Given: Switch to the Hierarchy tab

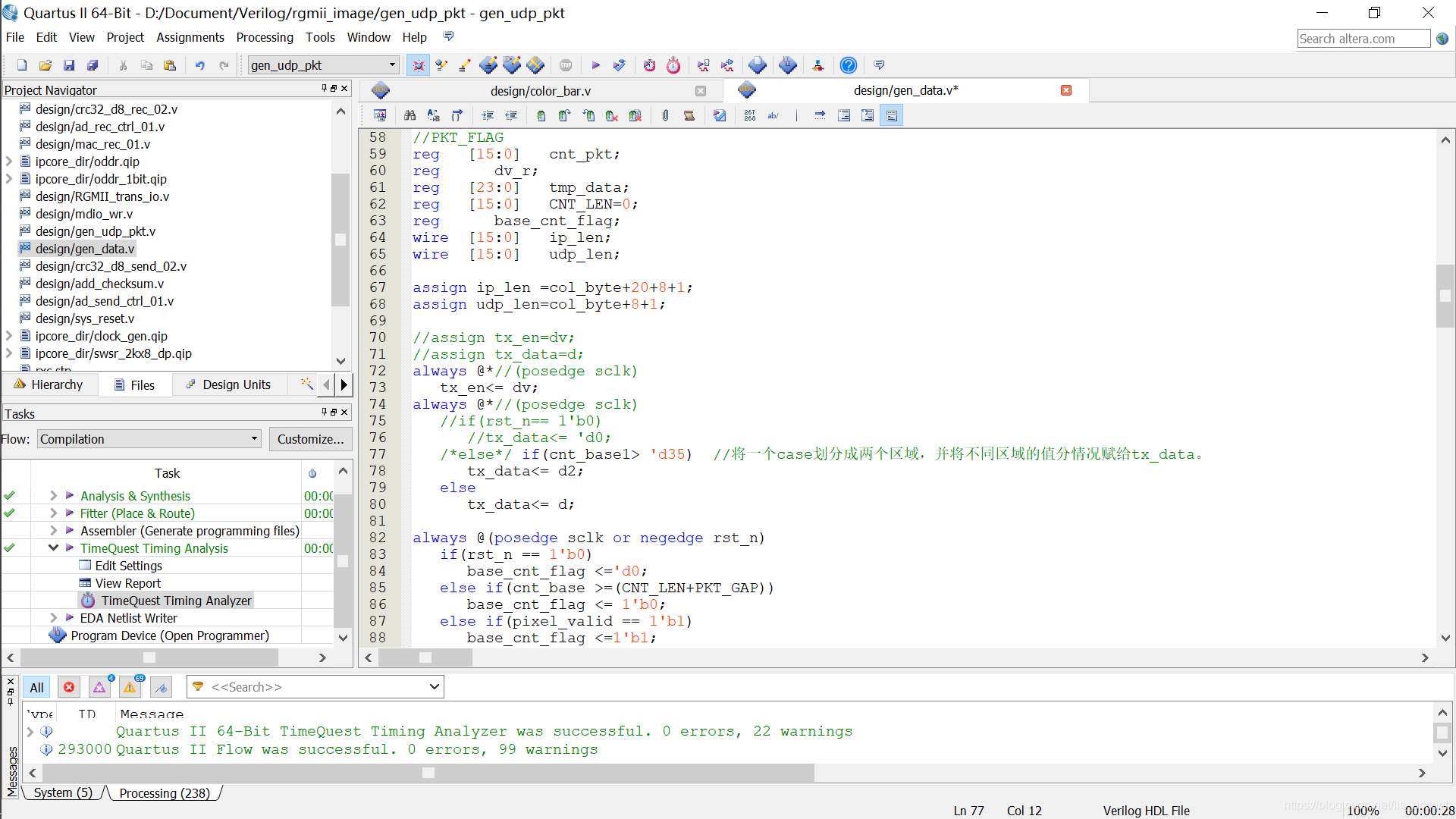Looking at the screenshot, I should pyautogui.click(x=49, y=384).
